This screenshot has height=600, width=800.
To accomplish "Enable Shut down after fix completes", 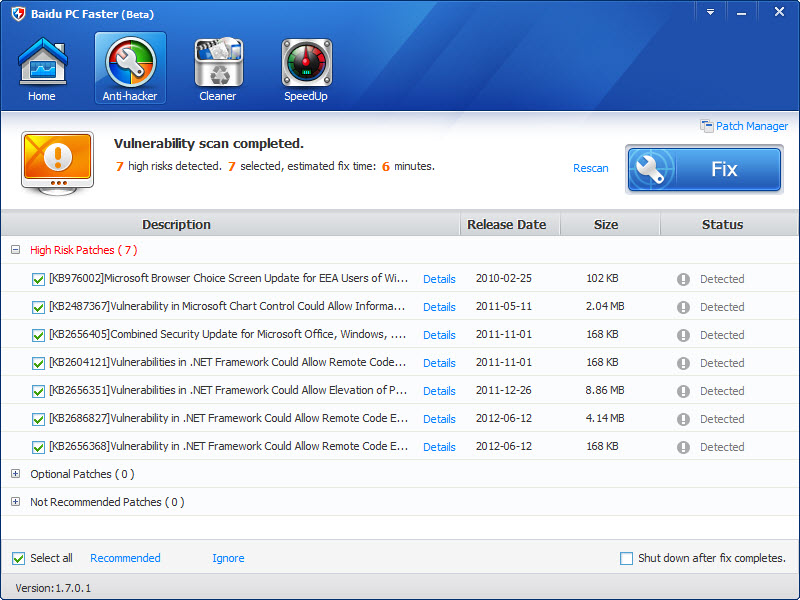I will (x=627, y=559).
